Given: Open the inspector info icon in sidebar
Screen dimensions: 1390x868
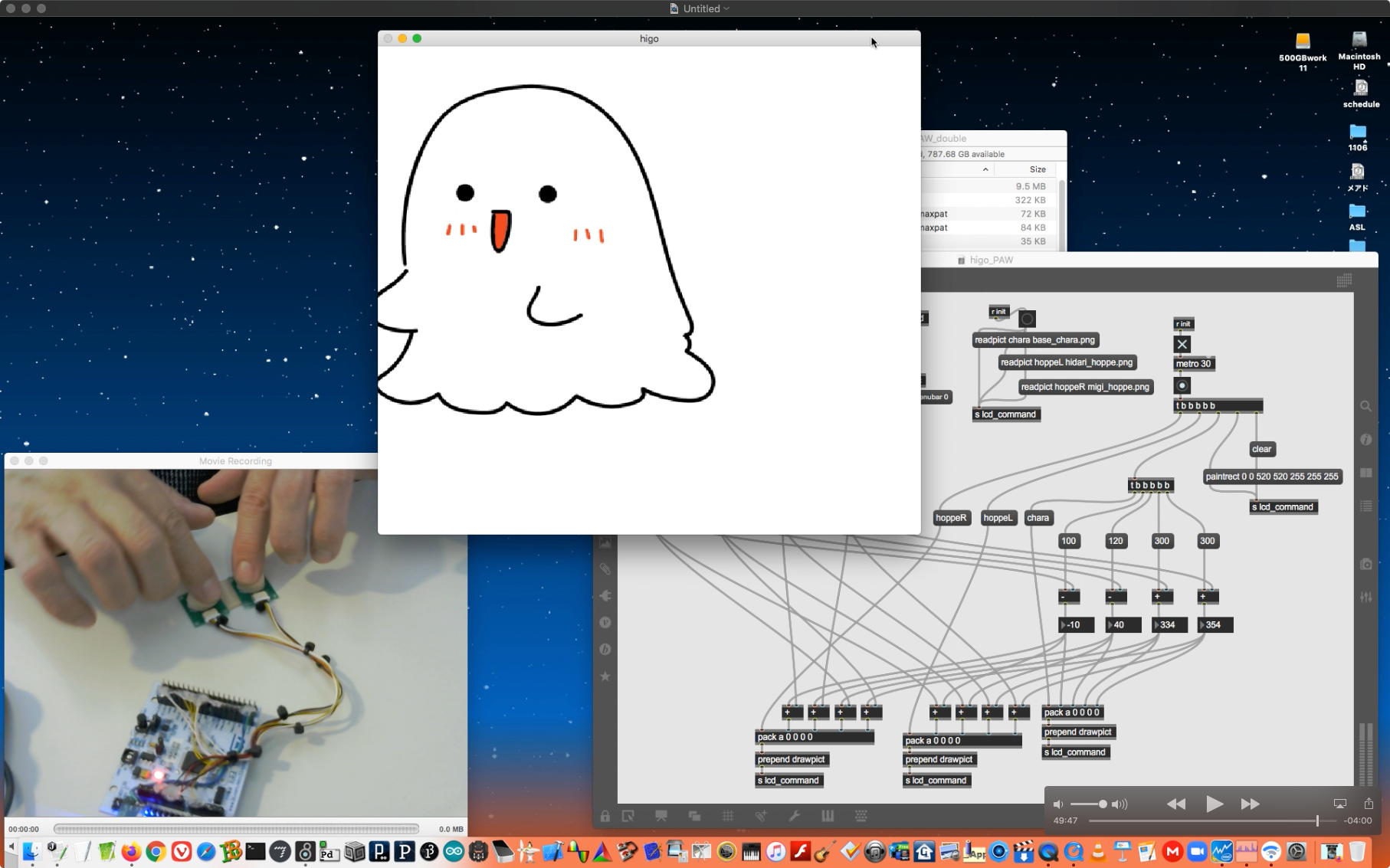Looking at the screenshot, I should [1365, 440].
